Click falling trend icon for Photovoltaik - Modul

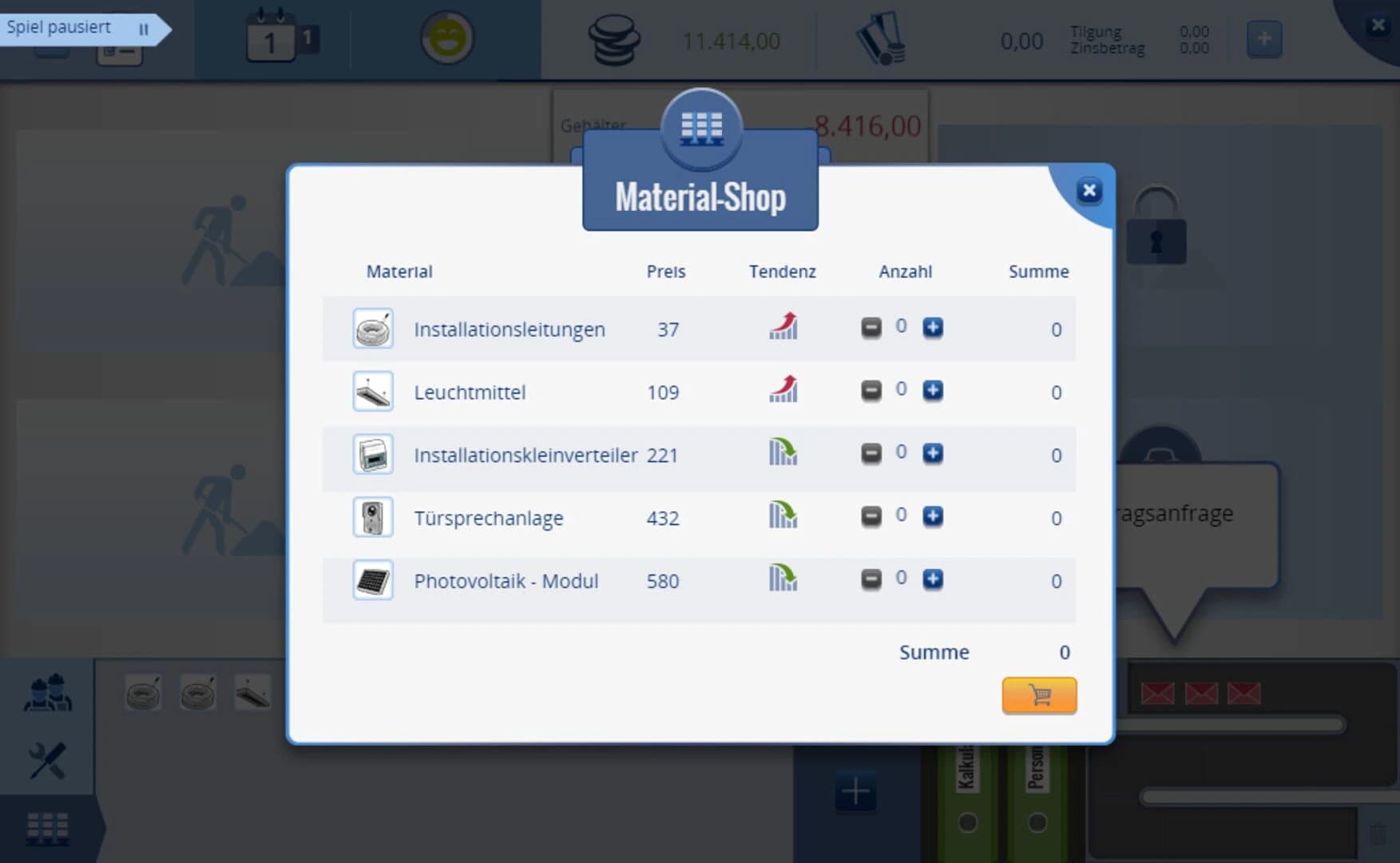click(783, 577)
